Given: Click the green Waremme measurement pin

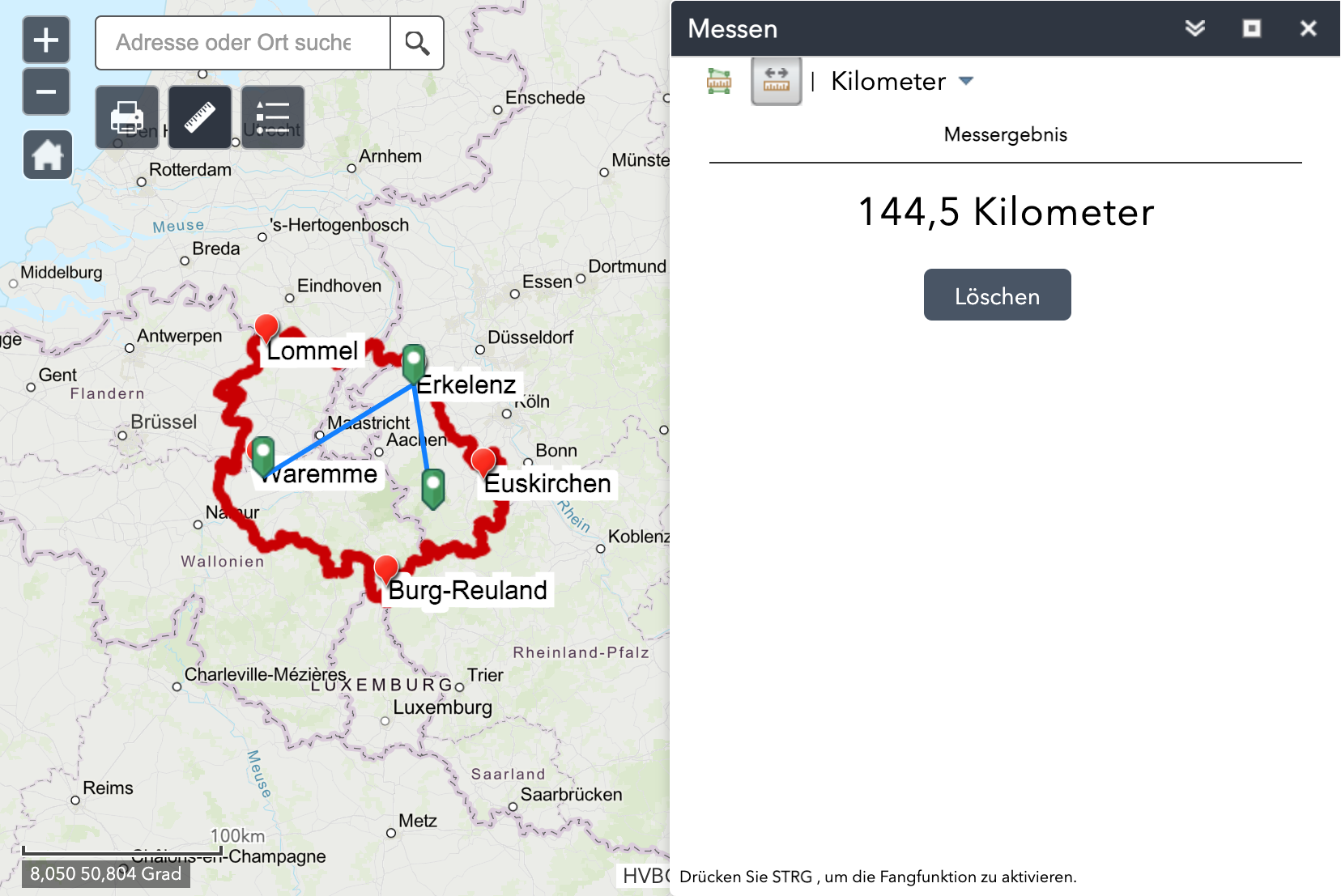Looking at the screenshot, I should point(263,454).
